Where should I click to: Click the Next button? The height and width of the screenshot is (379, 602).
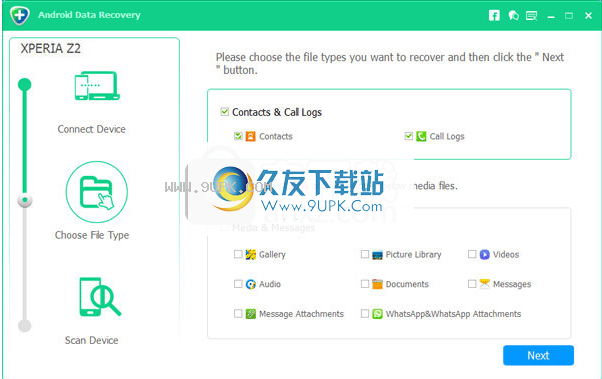(x=538, y=355)
